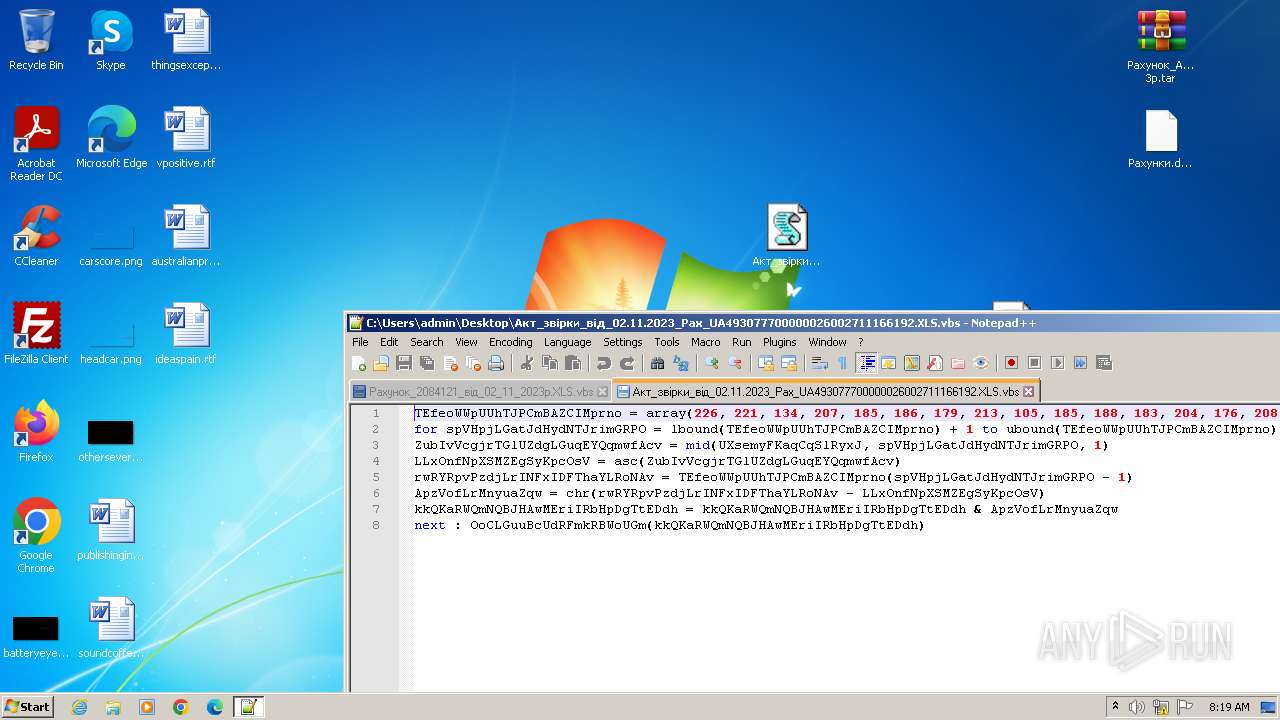This screenshot has width=1280, height=720.
Task: Click the Start button
Action: (x=28, y=707)
